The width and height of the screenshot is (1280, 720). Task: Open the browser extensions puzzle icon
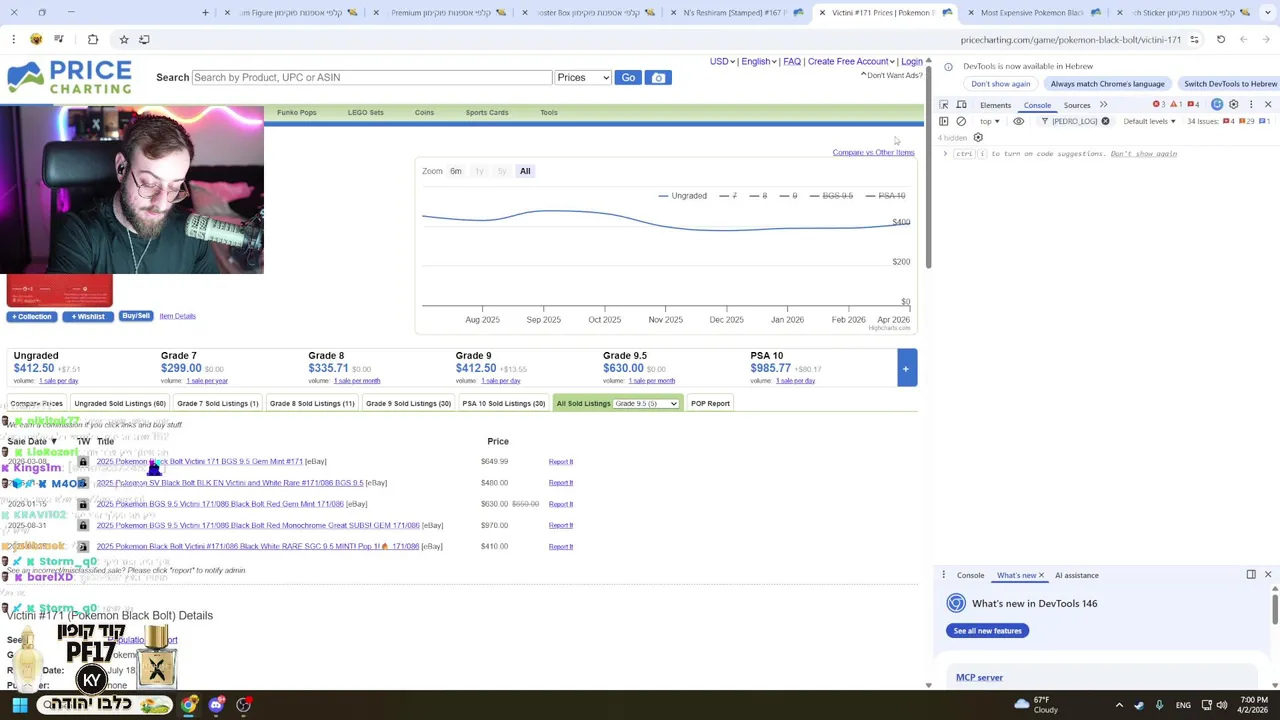tap(93, 39)
